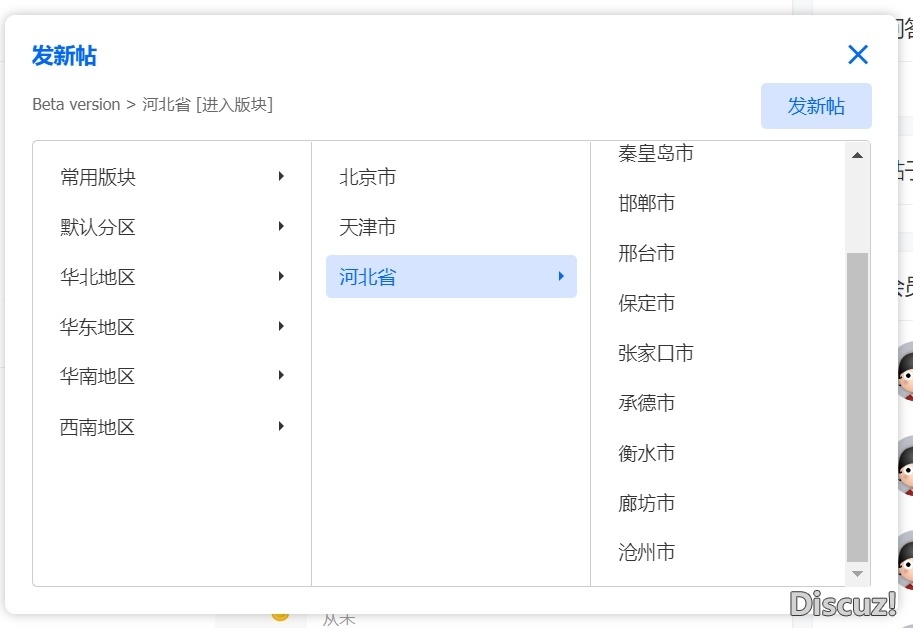Close the 发新帖 dialog
This screenshot has height=628, width=913.
point(857,55)
